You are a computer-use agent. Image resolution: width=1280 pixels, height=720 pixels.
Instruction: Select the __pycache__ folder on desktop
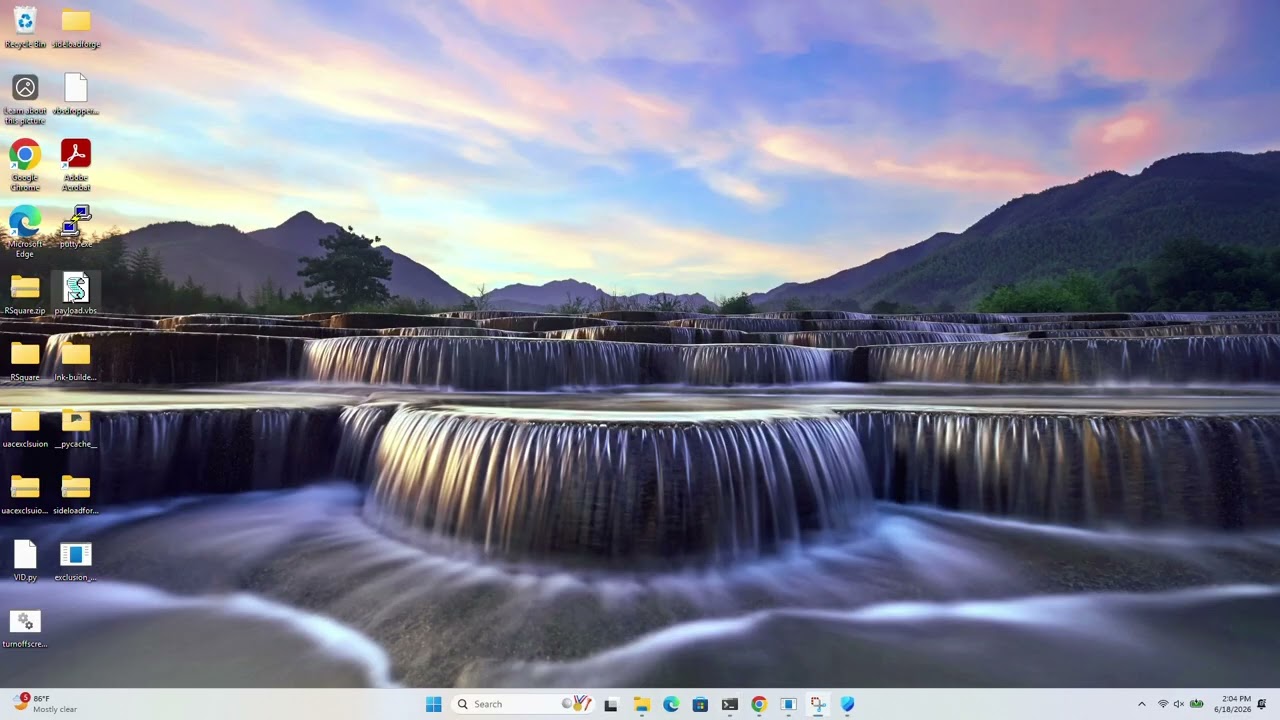coord(76,427)
